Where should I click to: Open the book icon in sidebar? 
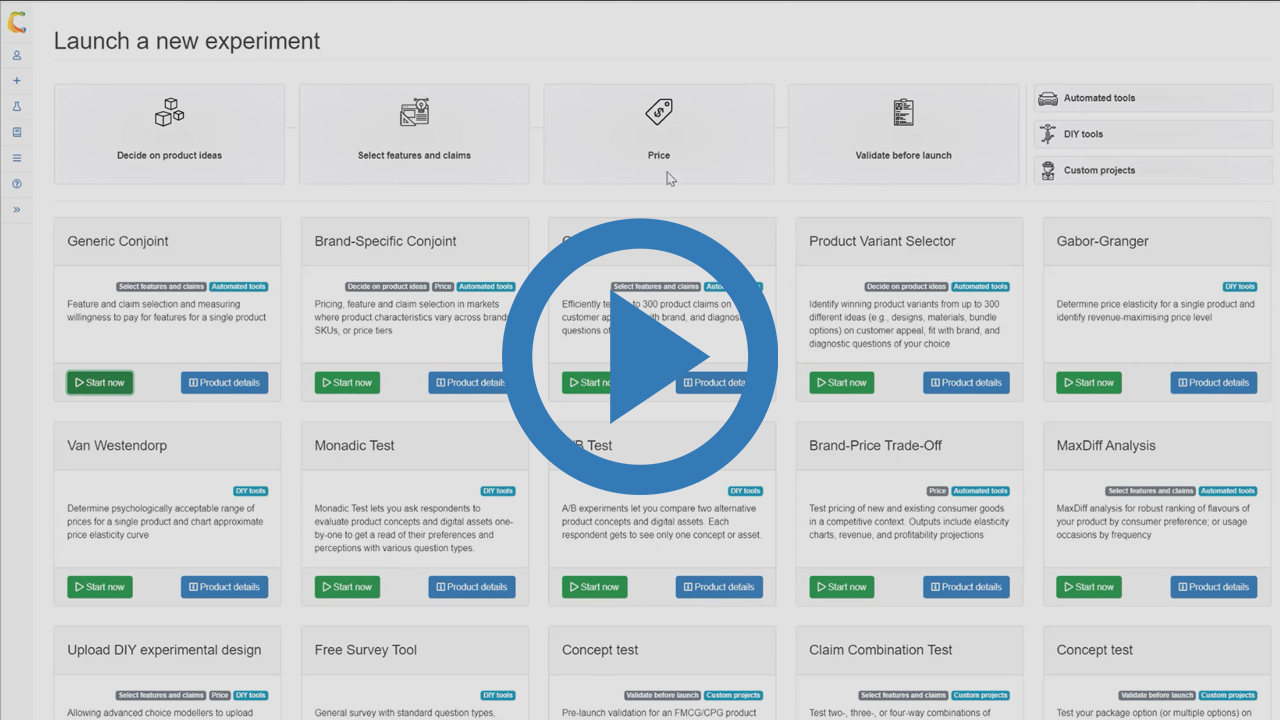coord(16,132)
